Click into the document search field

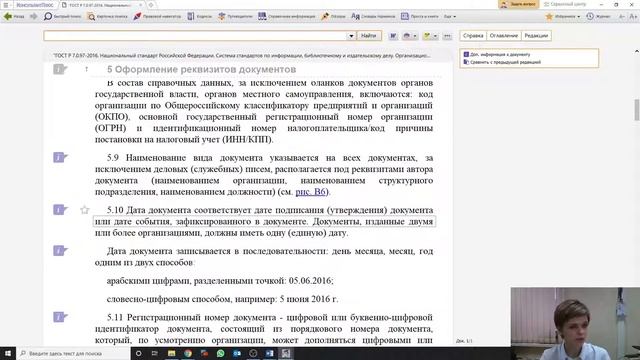pos(195,36)
